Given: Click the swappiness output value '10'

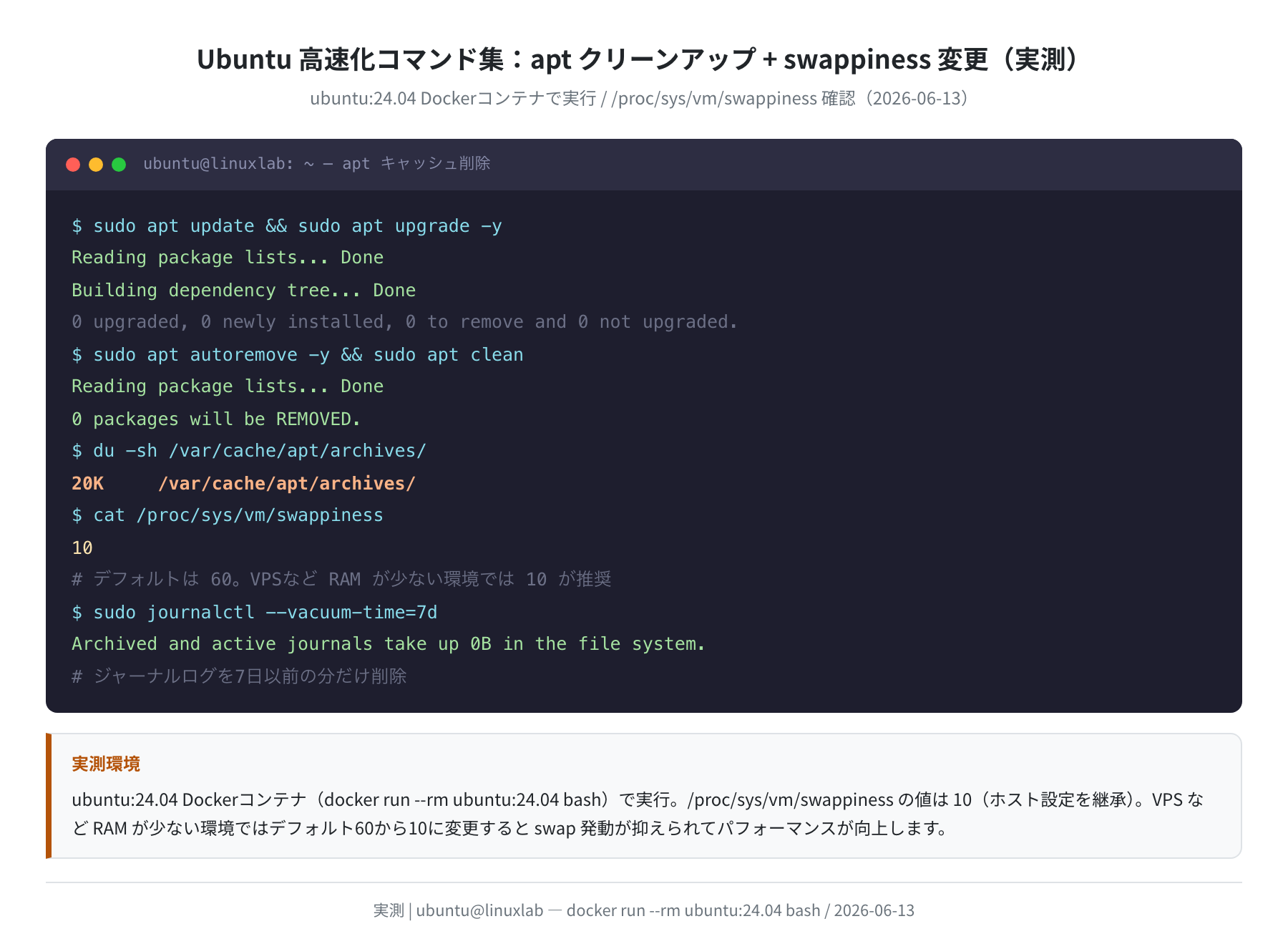Looking at the screenshot, I should (x=82, y=548).
